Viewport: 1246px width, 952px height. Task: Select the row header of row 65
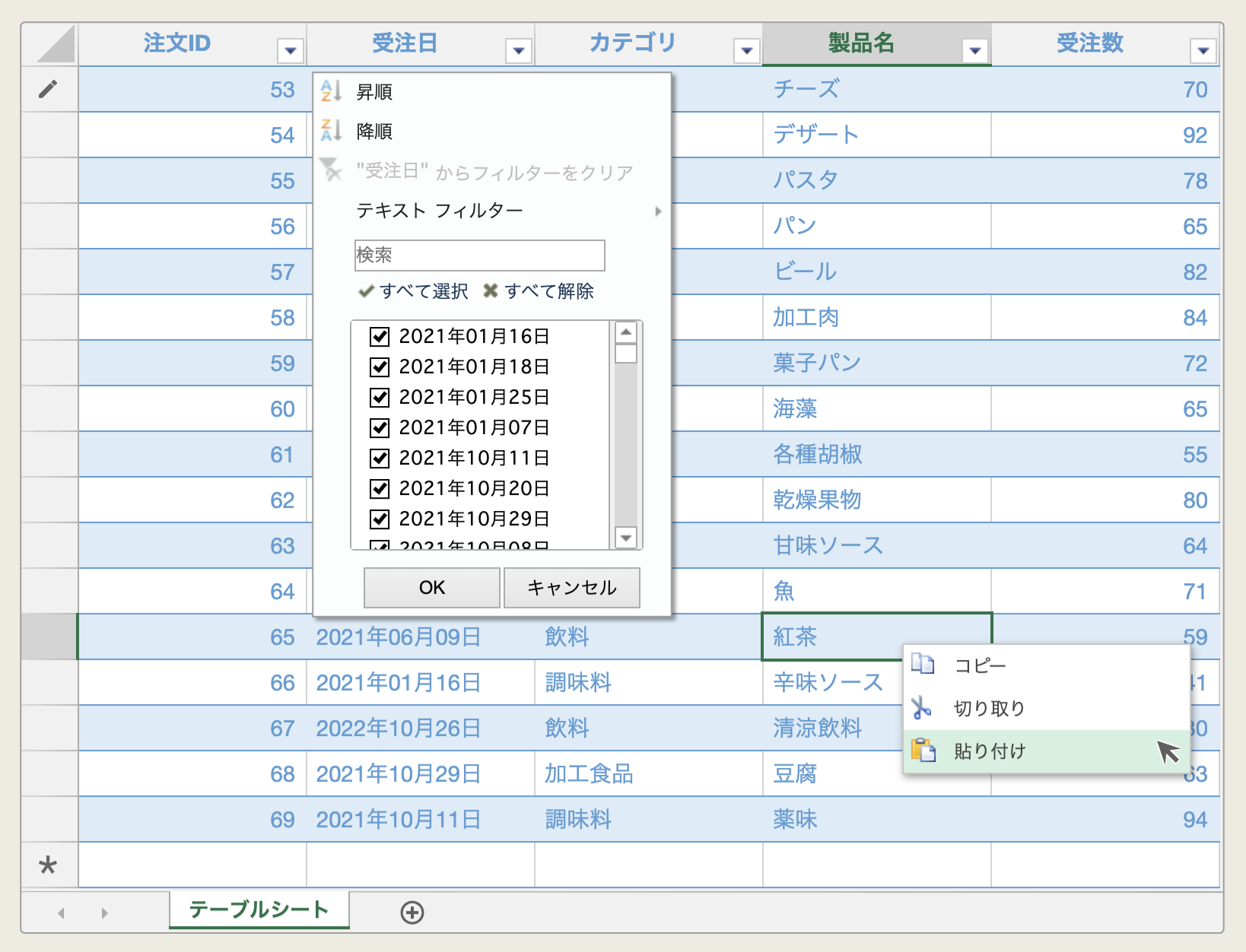coord(49,636)
